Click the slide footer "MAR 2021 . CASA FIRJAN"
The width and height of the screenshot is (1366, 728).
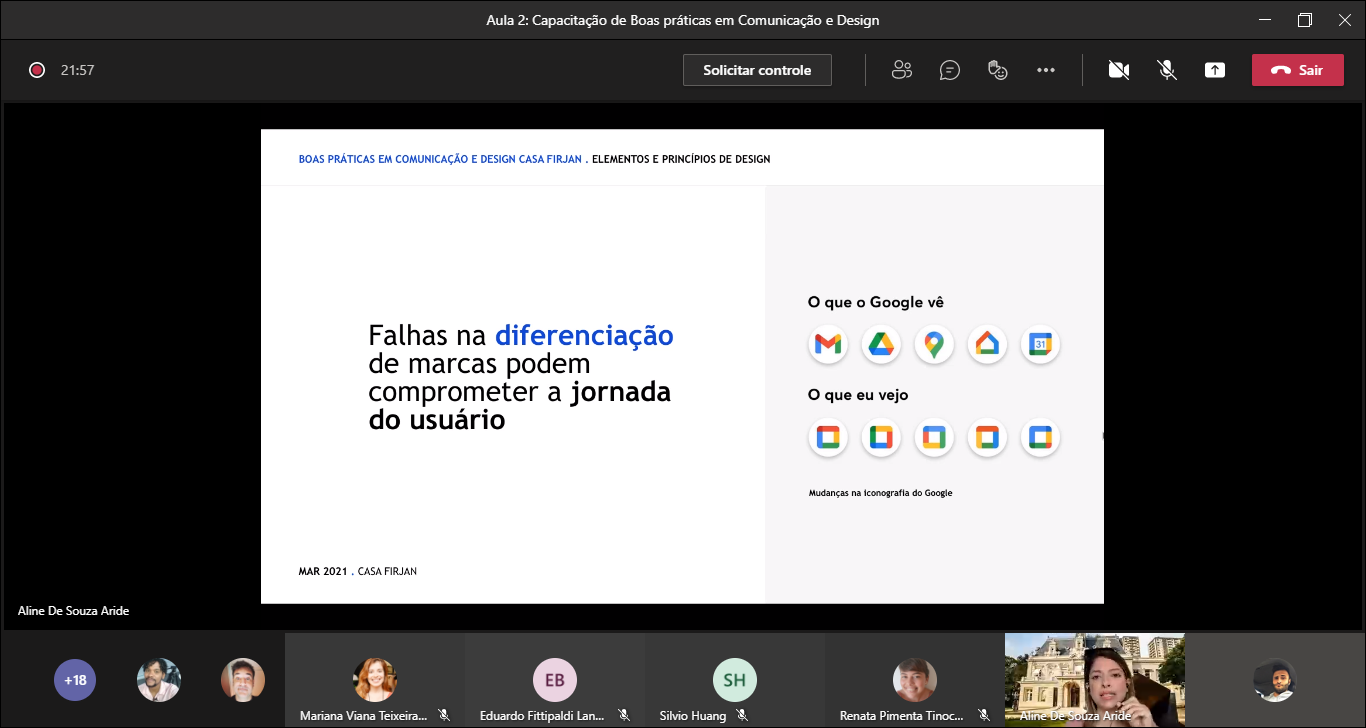(x=358, y=571)
